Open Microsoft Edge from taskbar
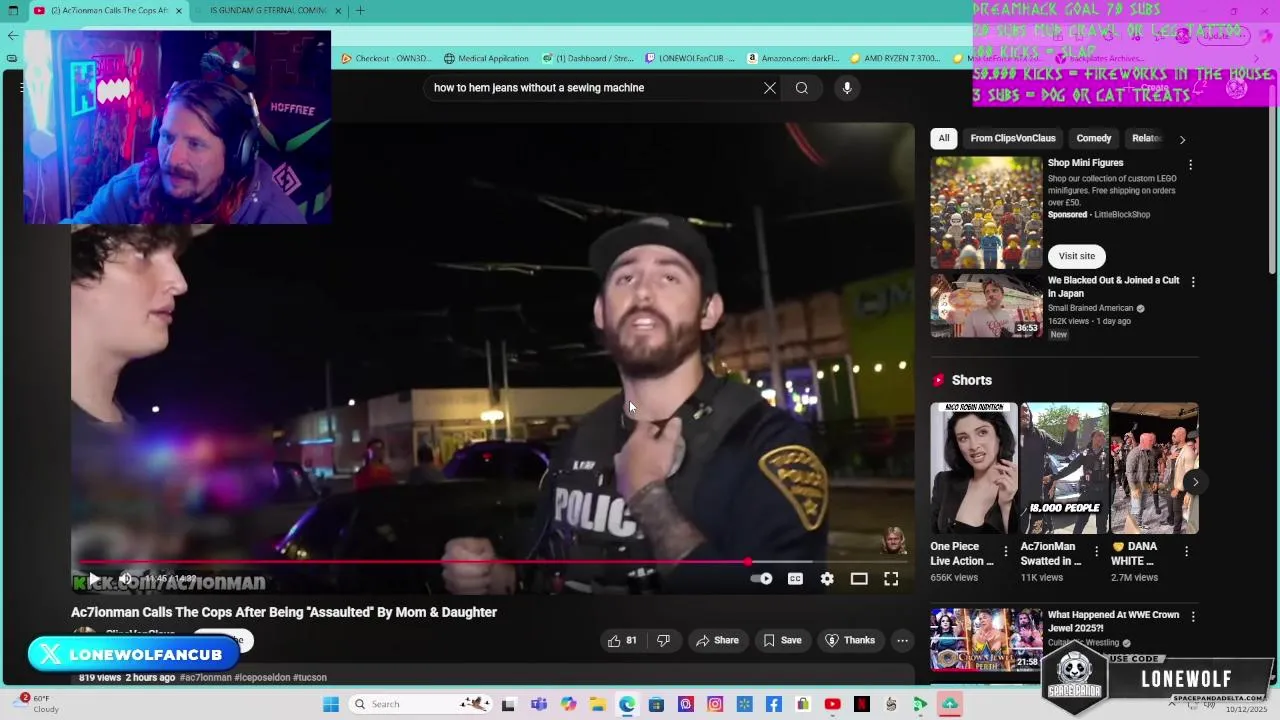The image size is (1280, 720). click(627, 704)
